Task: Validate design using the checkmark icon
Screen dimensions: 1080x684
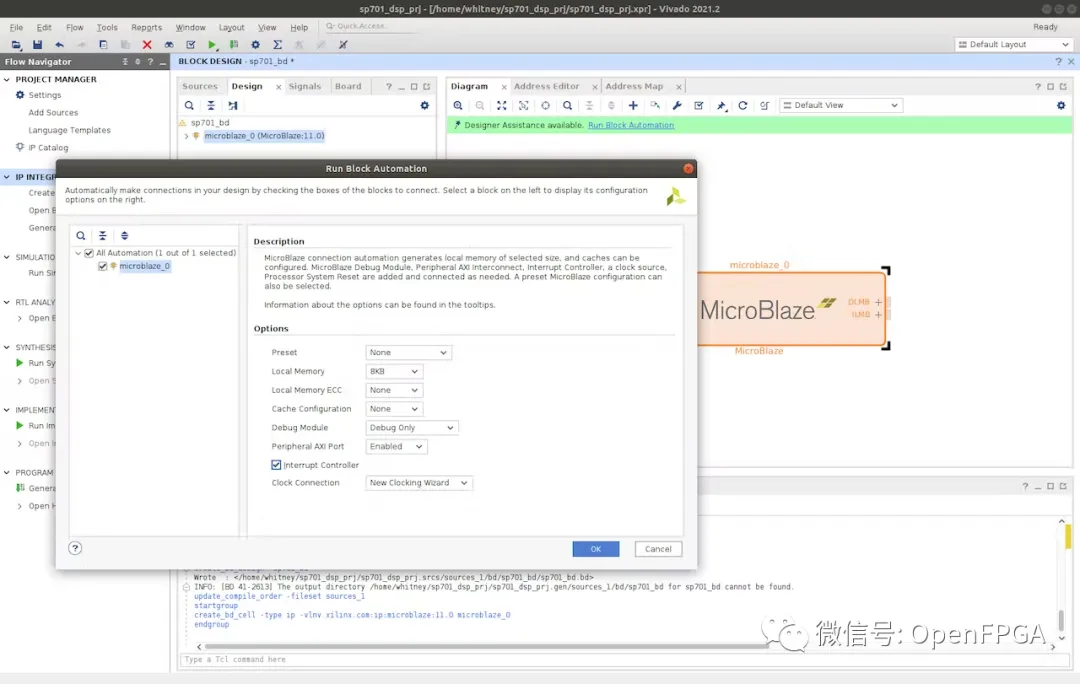Action: 699,105
